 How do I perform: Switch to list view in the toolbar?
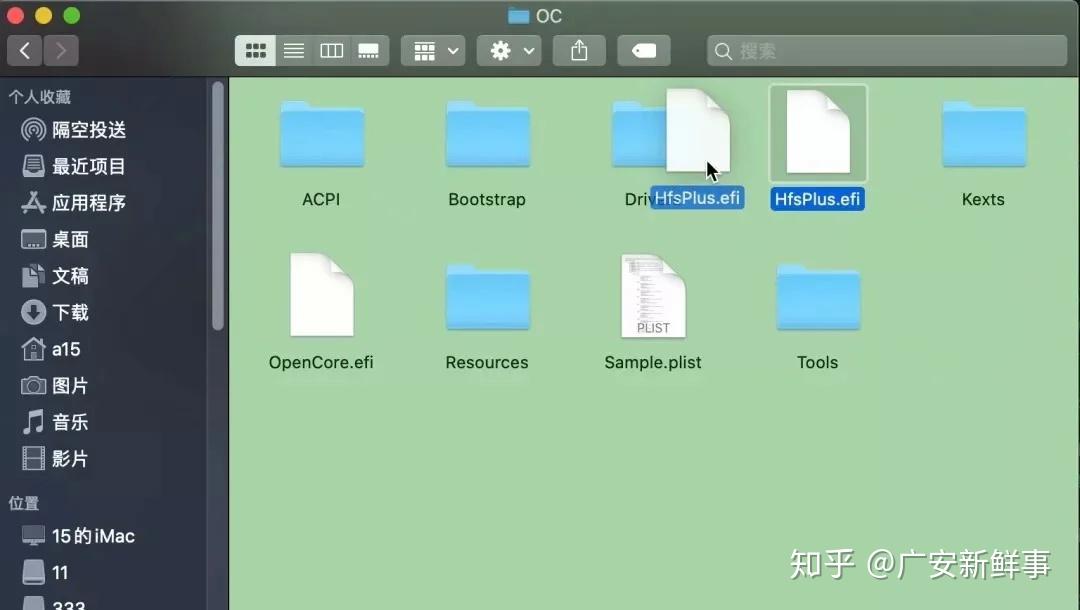pos(293,50)
